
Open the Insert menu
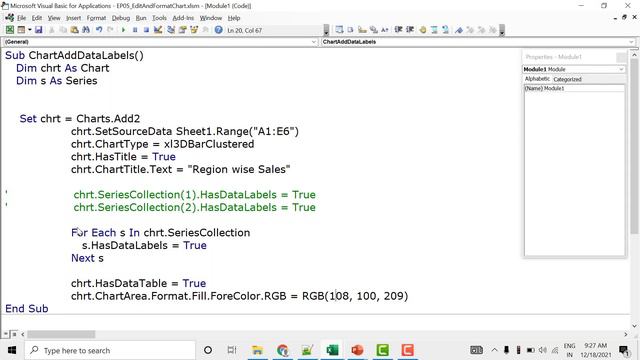73,18
